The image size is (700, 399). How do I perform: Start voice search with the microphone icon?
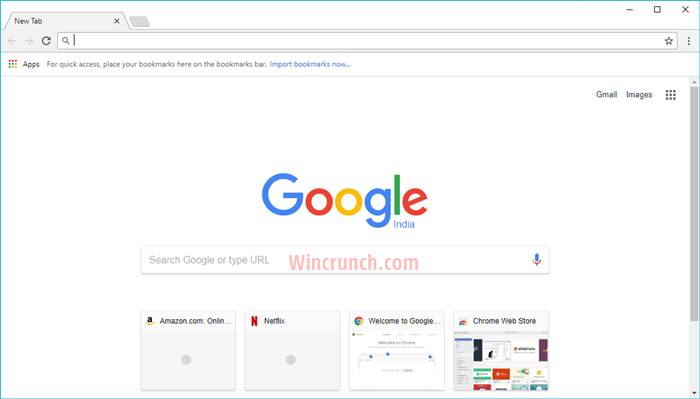coord(537,259)
